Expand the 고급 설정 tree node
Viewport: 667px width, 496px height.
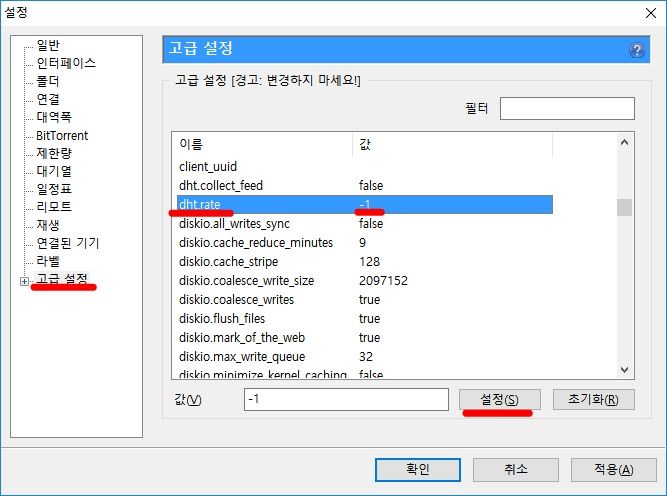[x=25, y=281]
